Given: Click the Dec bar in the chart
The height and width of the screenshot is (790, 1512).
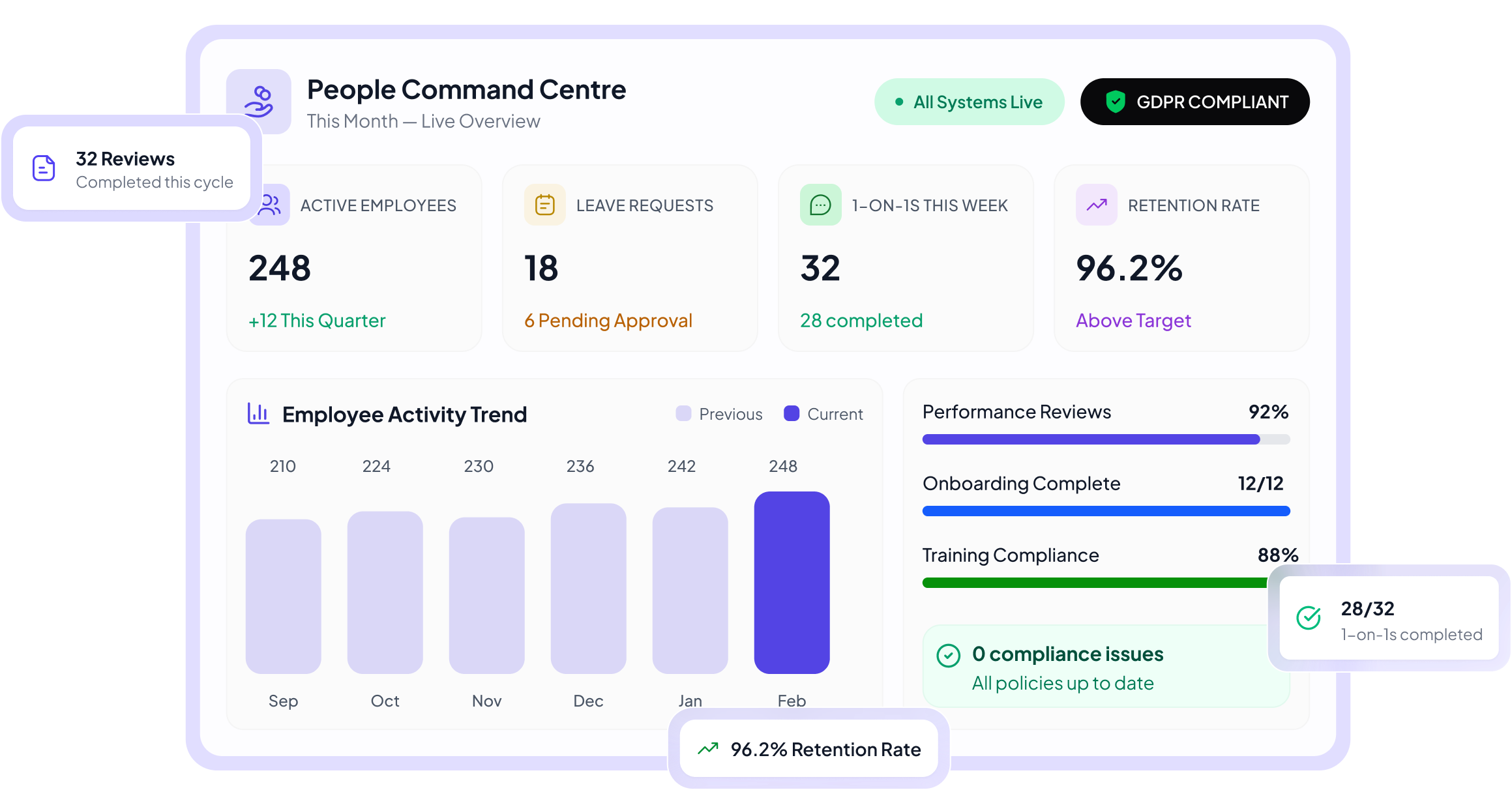Looking at the screenshot, I should pyautogui.click(x=589, y=589).
